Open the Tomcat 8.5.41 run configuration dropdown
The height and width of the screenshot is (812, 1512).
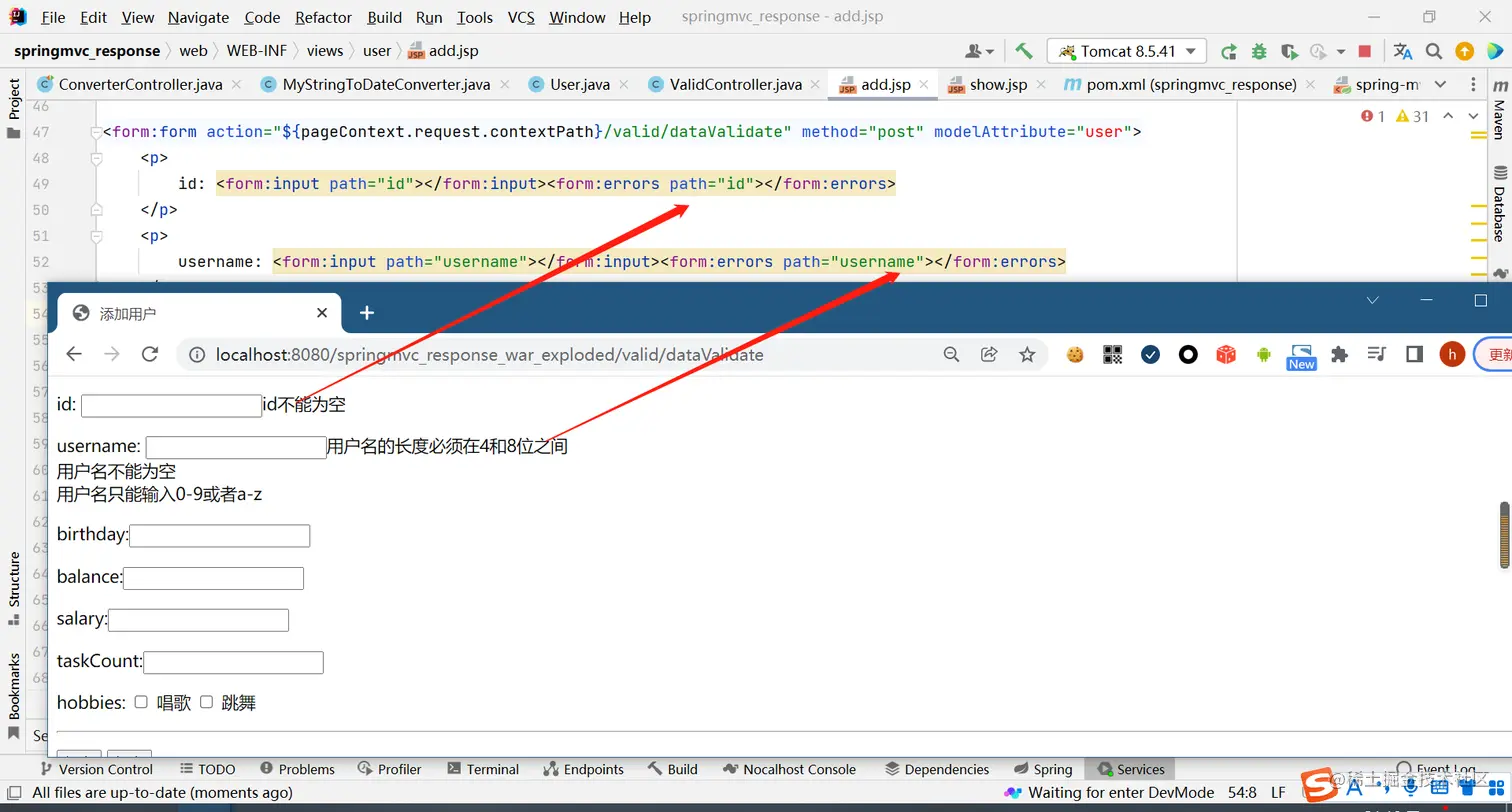pos(1127,51)
